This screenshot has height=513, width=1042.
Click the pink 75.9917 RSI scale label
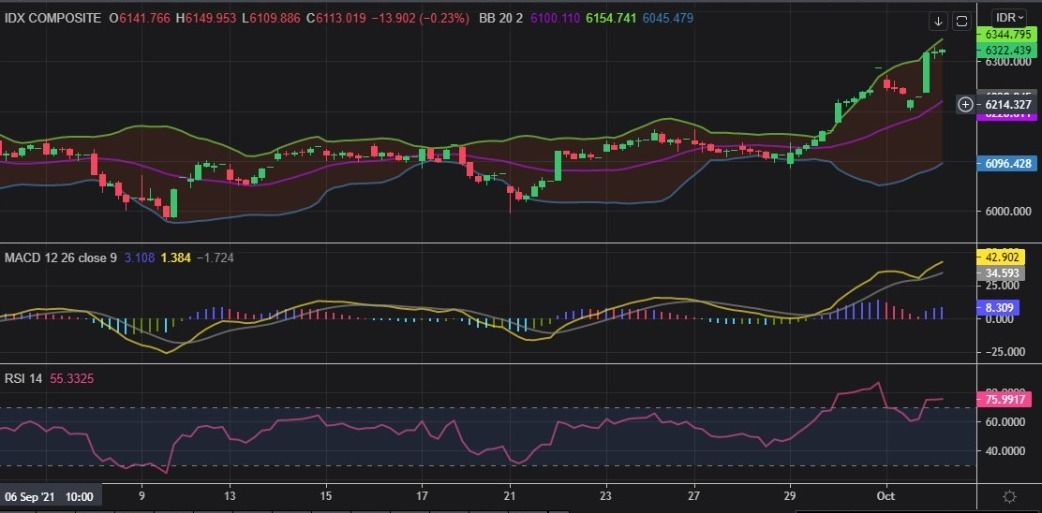click(1004, 400)
